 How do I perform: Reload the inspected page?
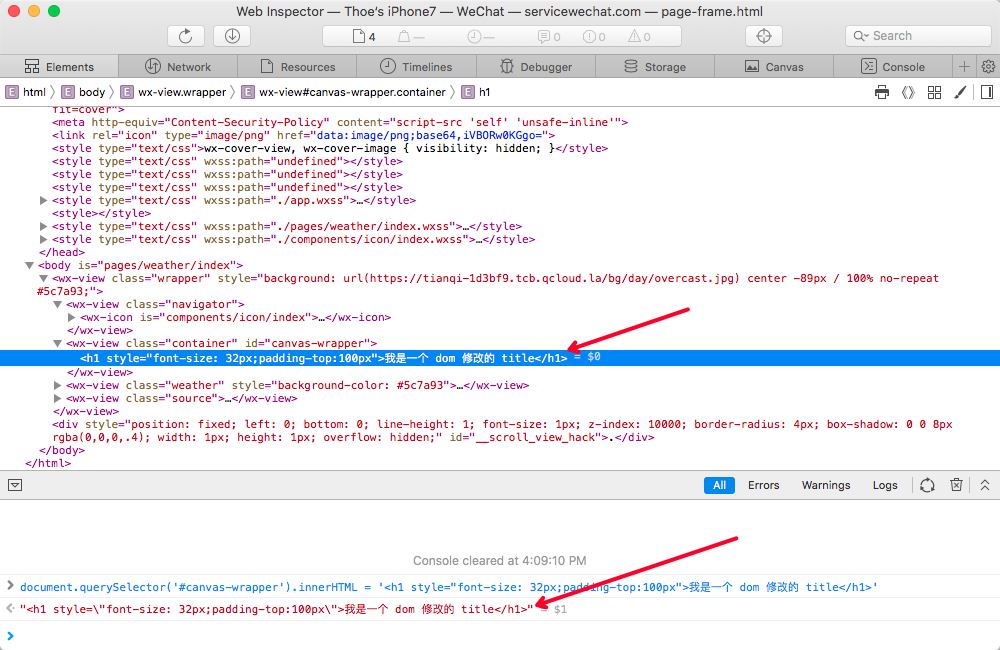[x=186, y=36]
